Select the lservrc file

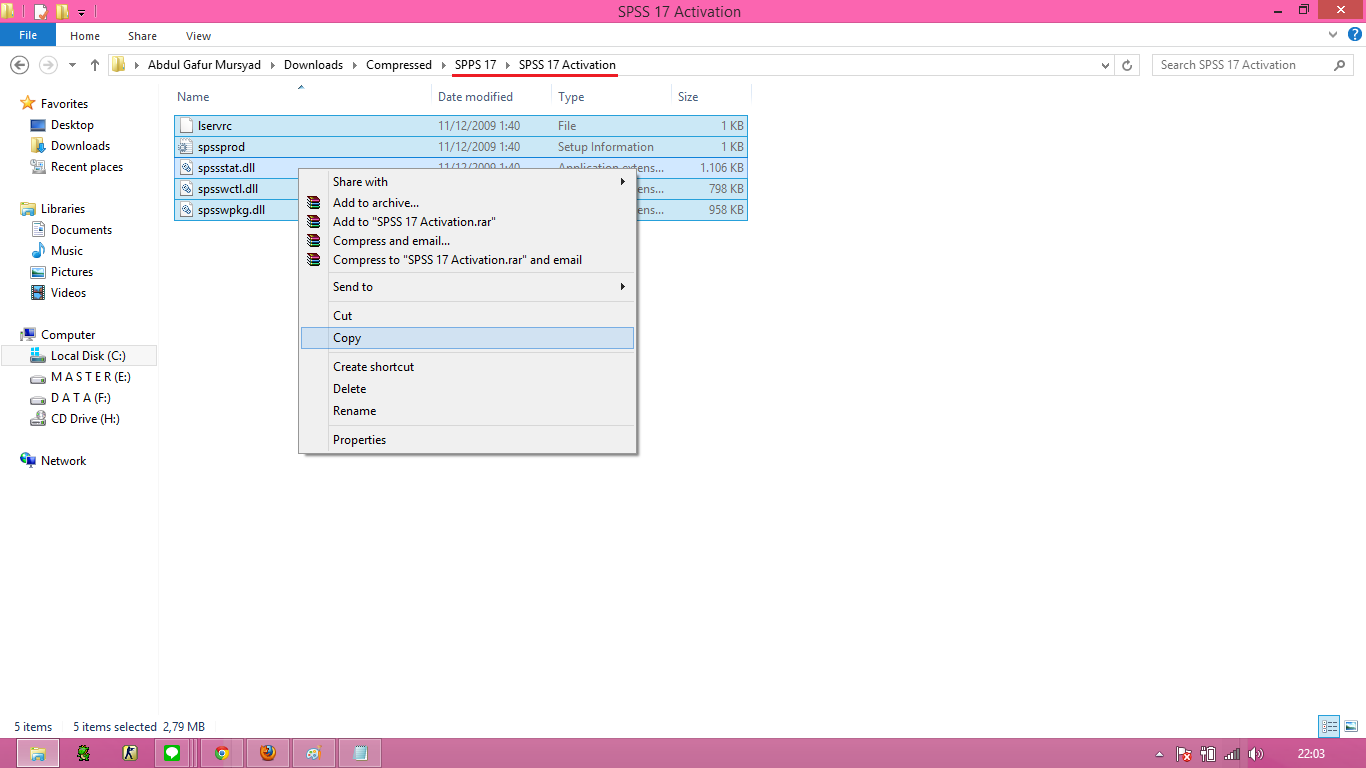(x=461, y=126)
